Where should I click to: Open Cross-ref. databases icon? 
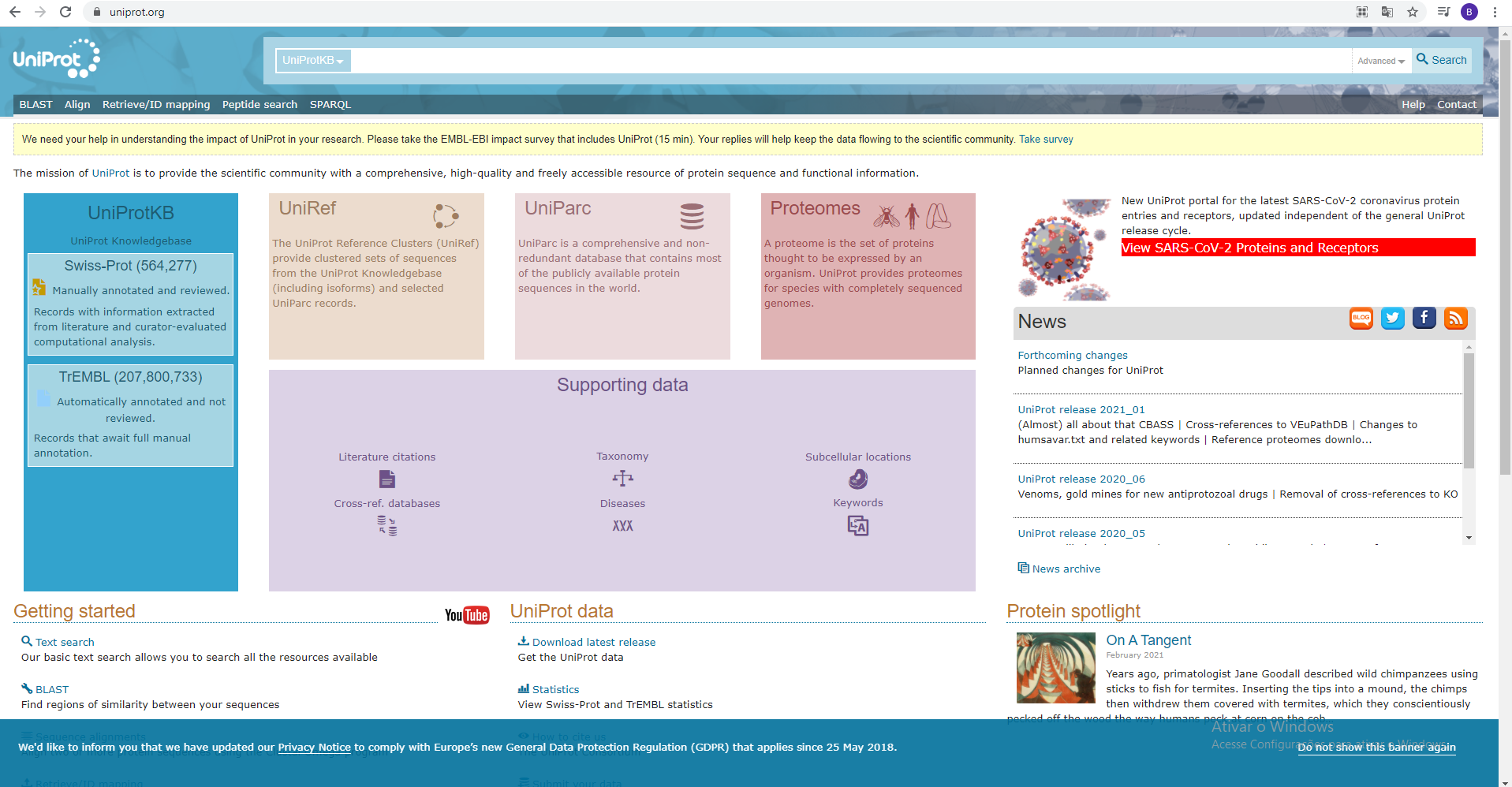[x=386, y=525]
